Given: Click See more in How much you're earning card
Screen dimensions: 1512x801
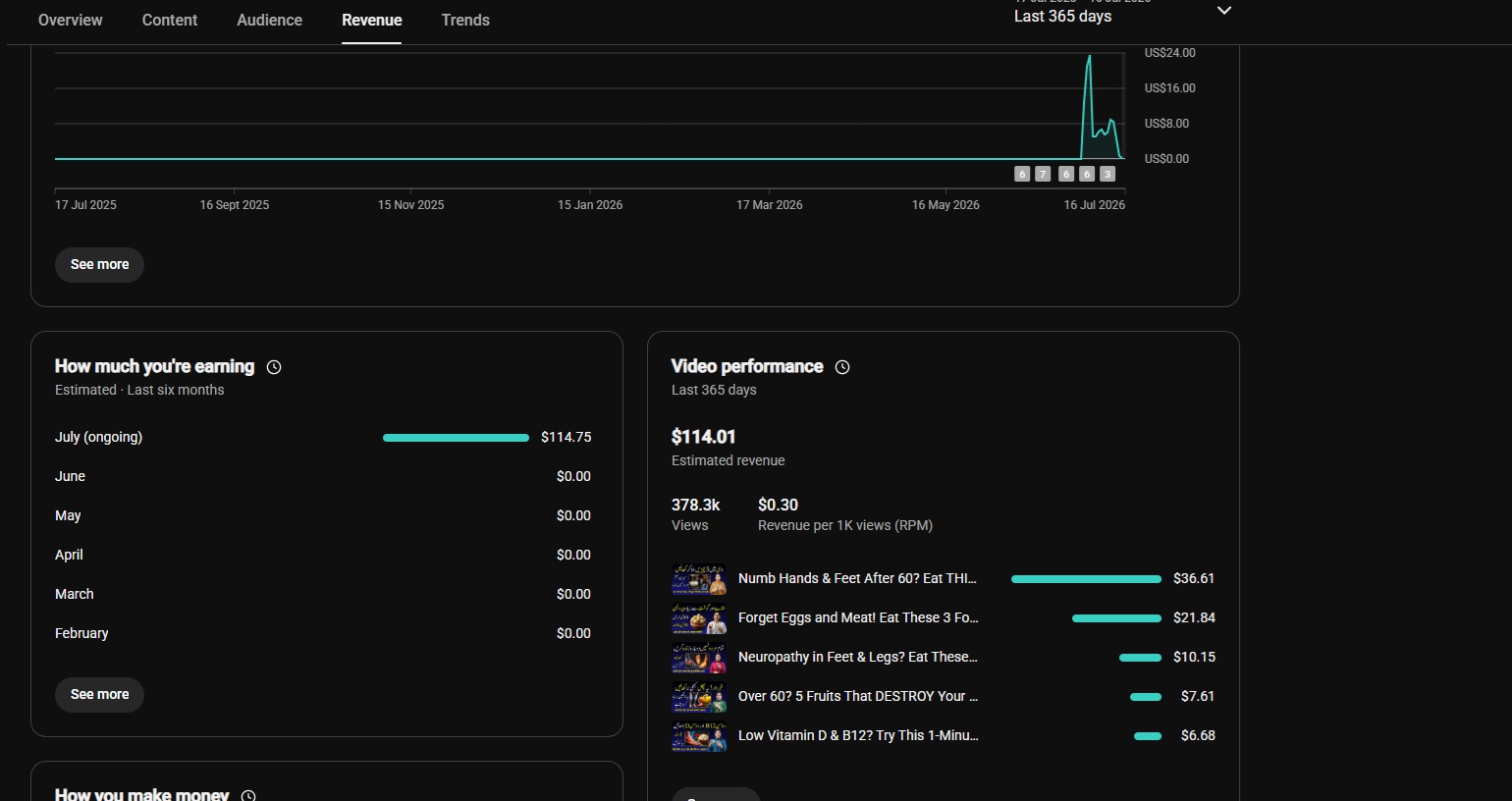Looking at the screenshot, I should pos(99,695).
